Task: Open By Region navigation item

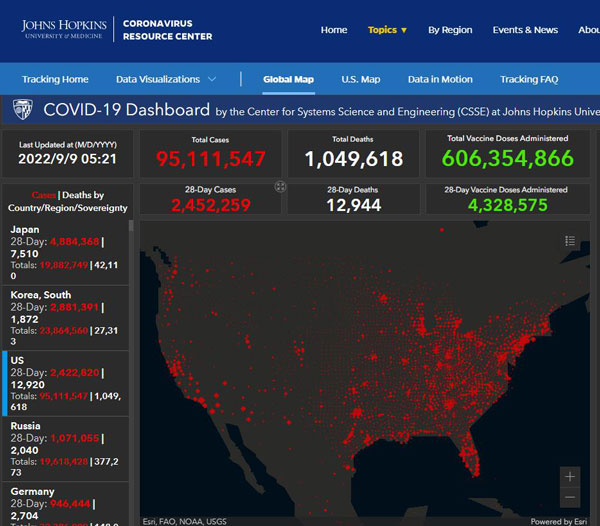Action: [x=450, y=30]
